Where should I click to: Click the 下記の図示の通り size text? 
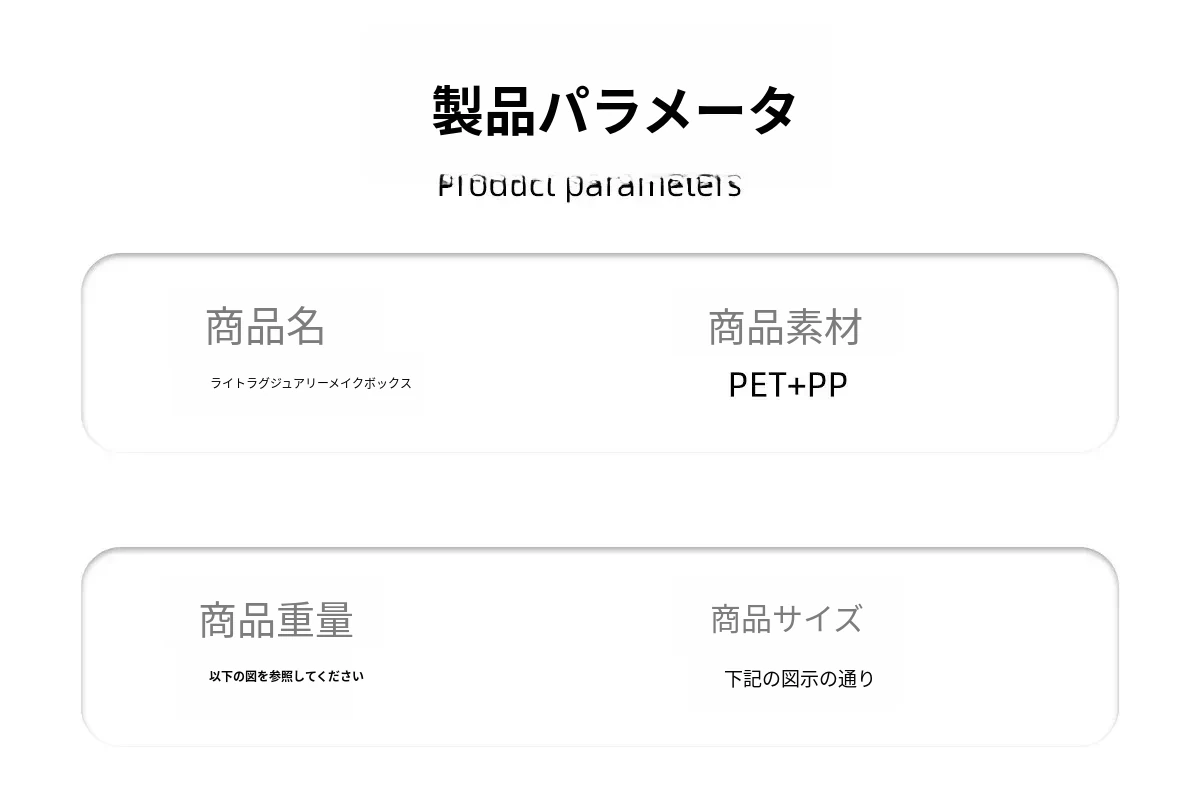coord(799,679)
